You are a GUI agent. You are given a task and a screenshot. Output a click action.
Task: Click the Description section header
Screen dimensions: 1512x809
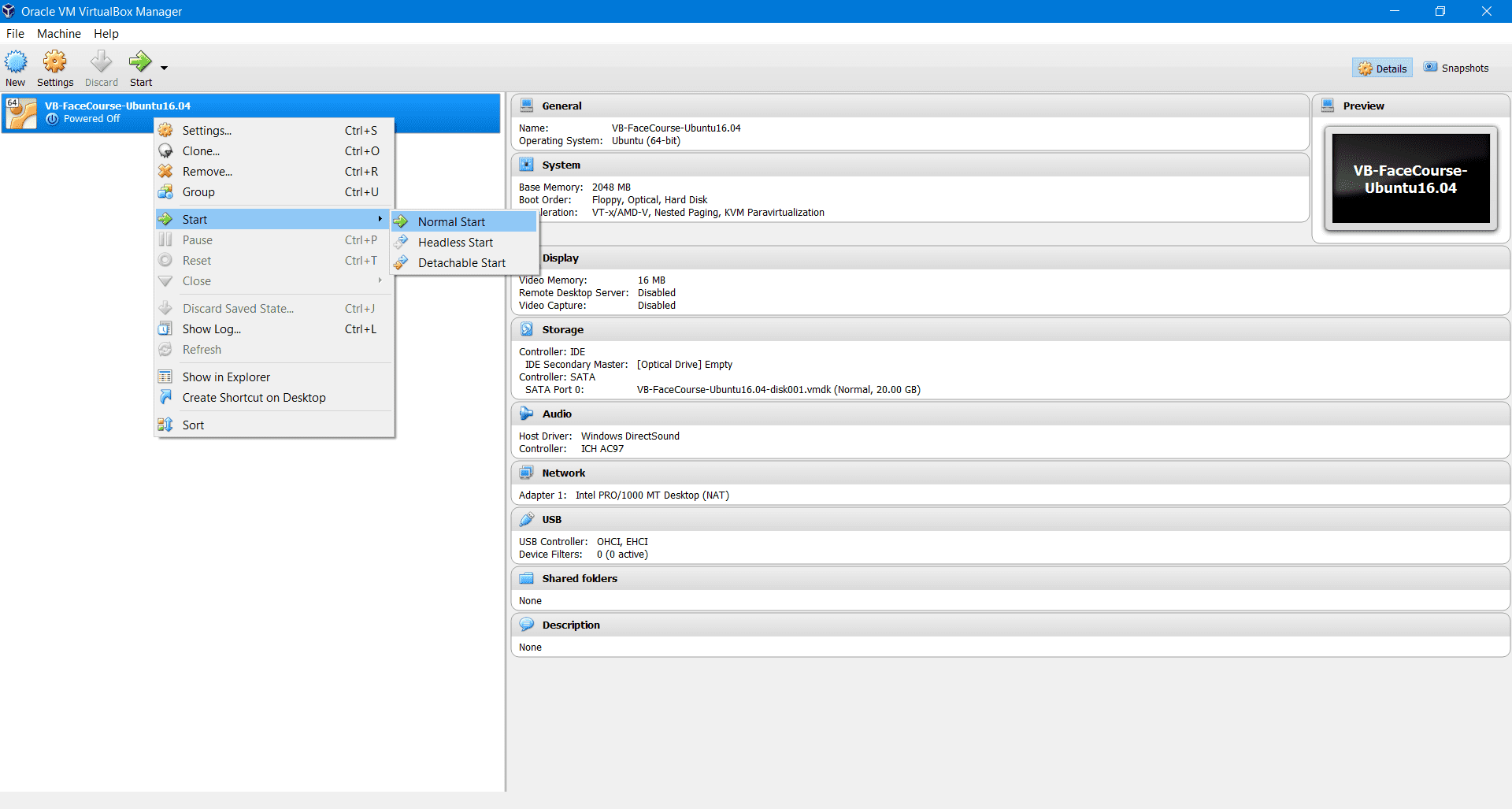click(x=1010, y=625)
